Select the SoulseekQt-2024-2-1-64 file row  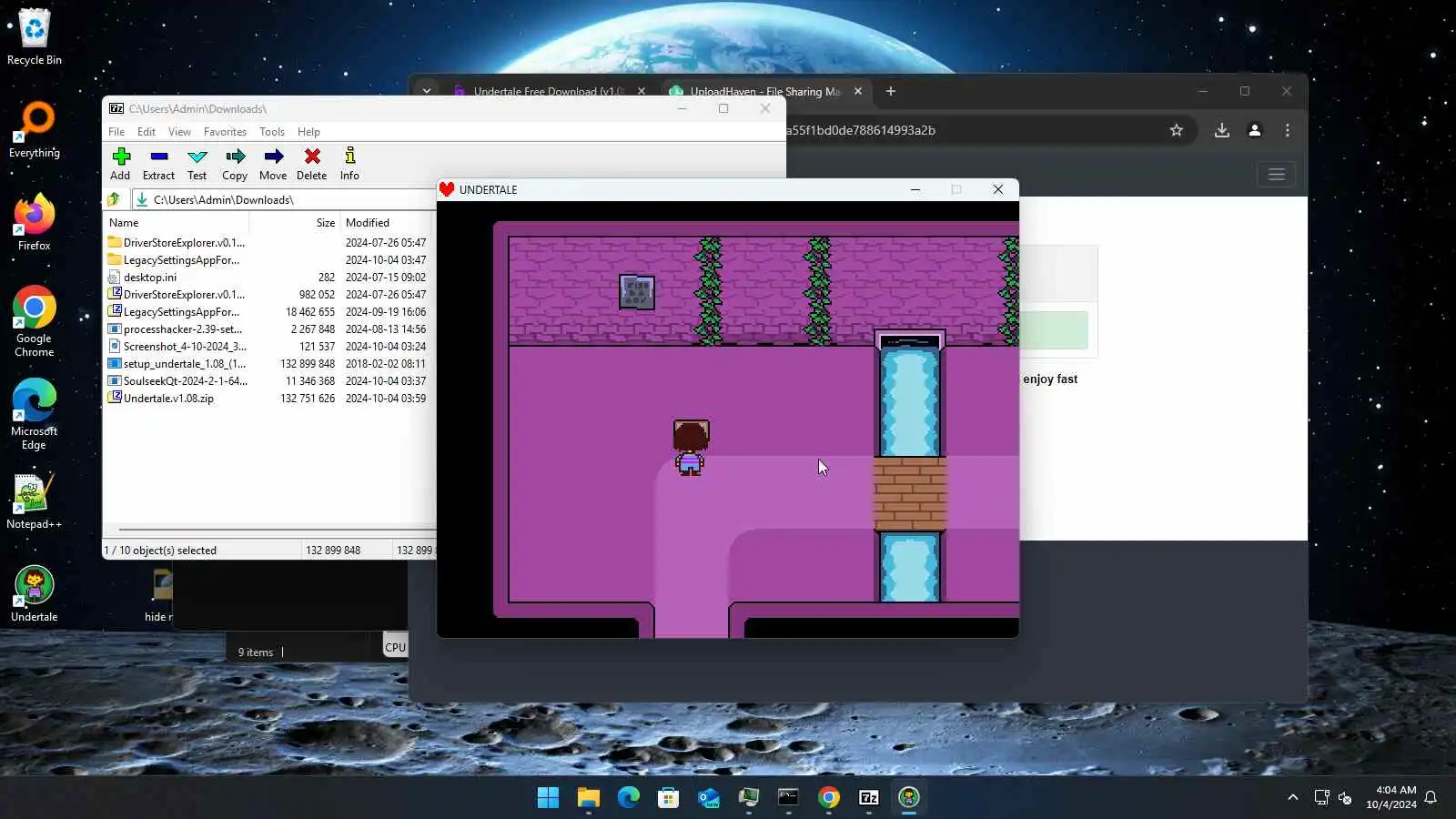point(269,381)
